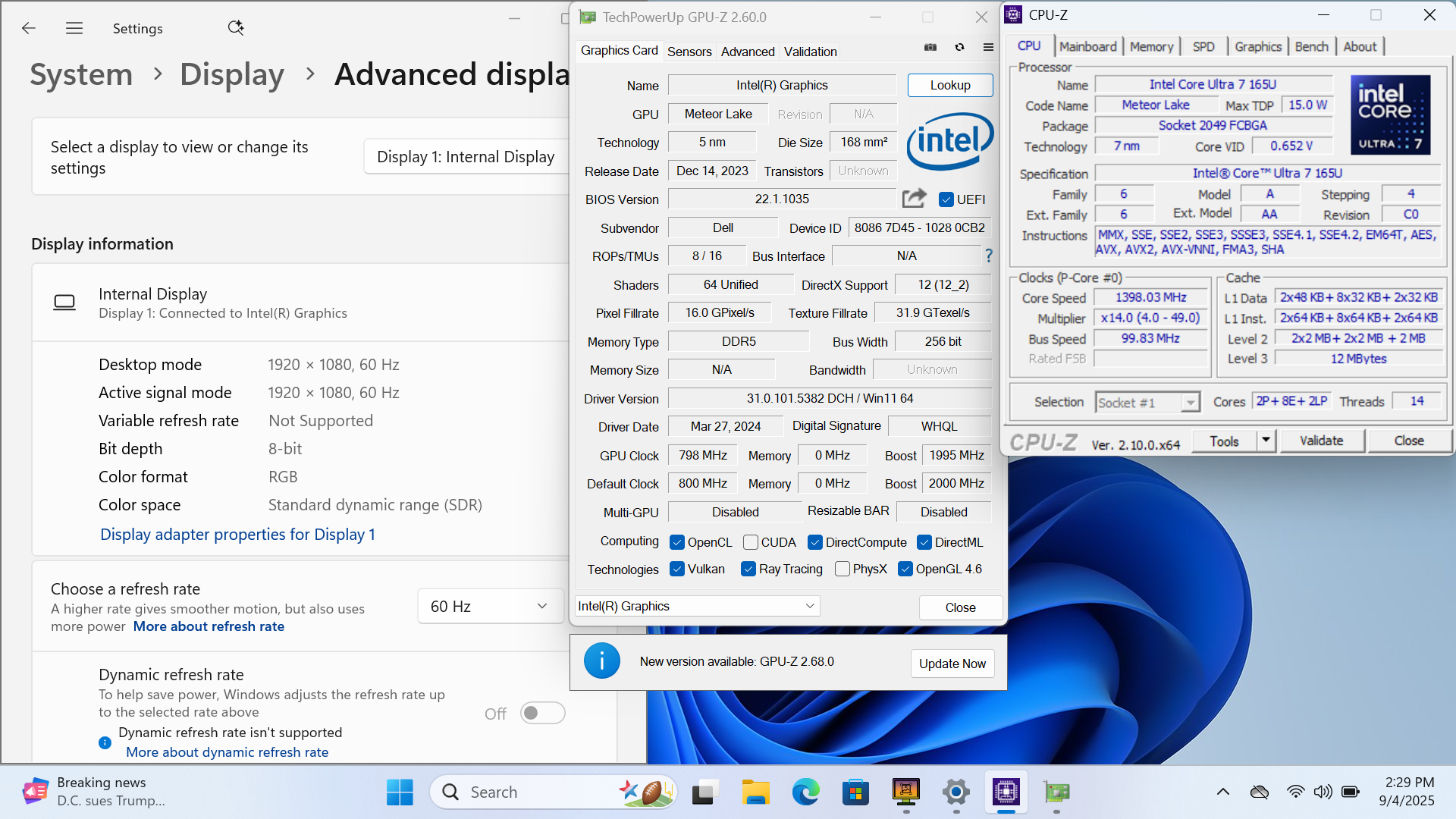
Task: Click the Validate button in CPU-Z
Action: tap(1322, 441)
